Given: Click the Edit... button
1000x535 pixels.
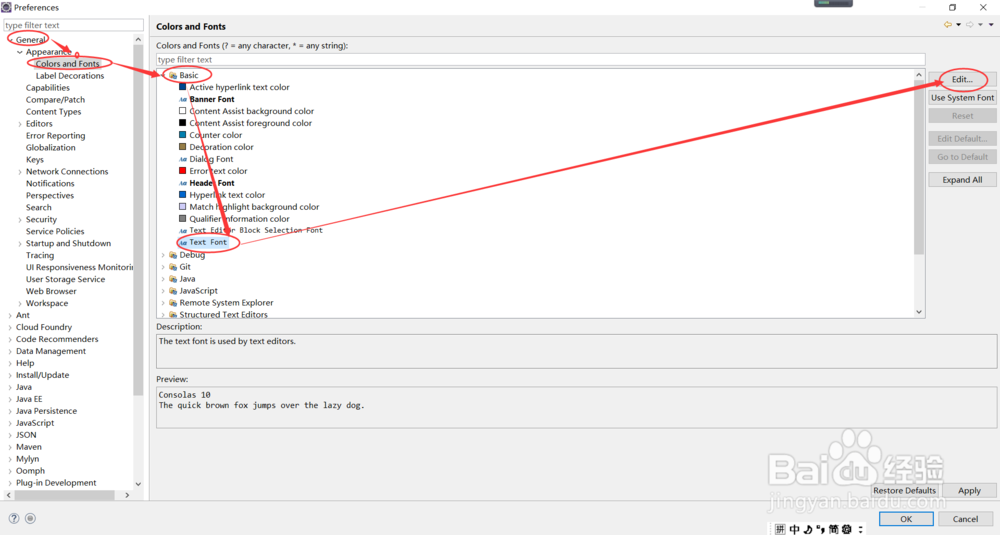Looking at the screenshot, I should point(962,80).
